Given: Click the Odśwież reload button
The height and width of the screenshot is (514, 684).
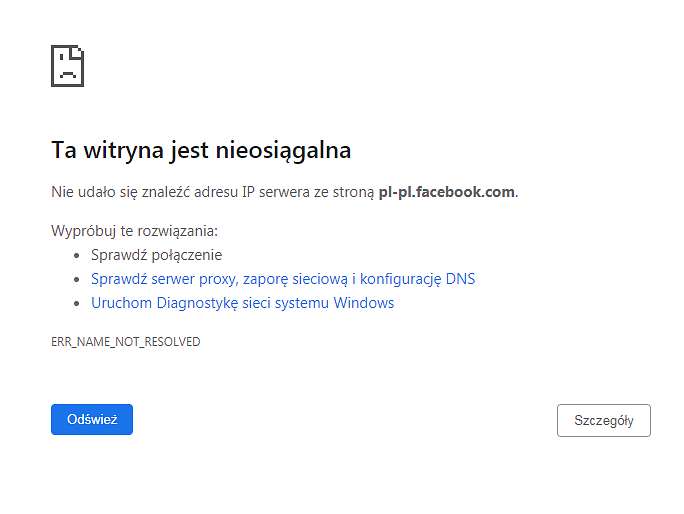Looking at the screenshot, I should click(x=92, y=419).
